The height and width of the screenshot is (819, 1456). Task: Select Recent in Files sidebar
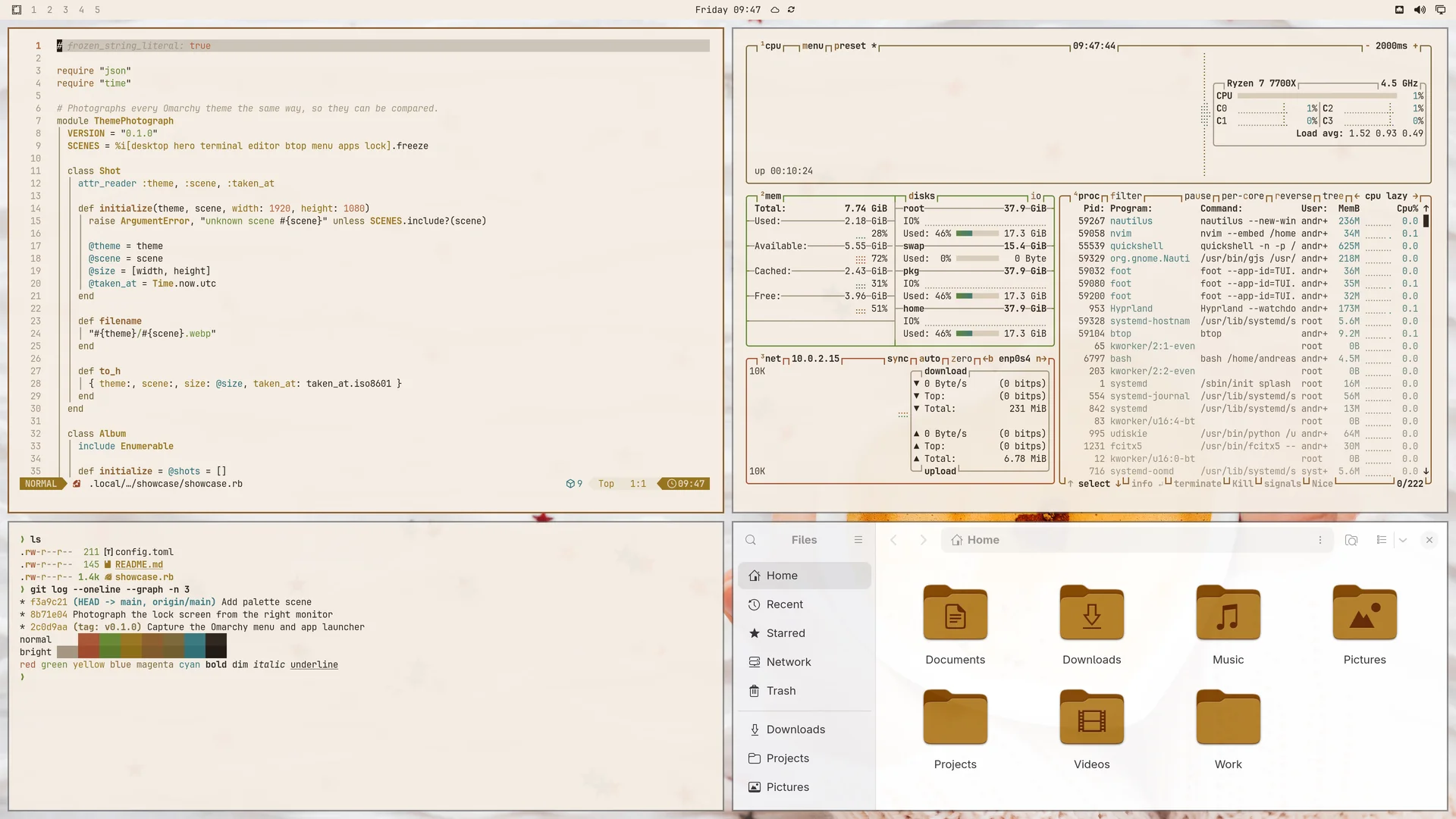(x=805, y=604)
